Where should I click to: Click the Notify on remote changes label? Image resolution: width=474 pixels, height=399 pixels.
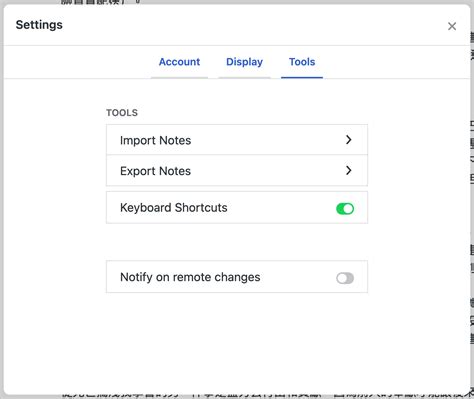coord(190,277)
